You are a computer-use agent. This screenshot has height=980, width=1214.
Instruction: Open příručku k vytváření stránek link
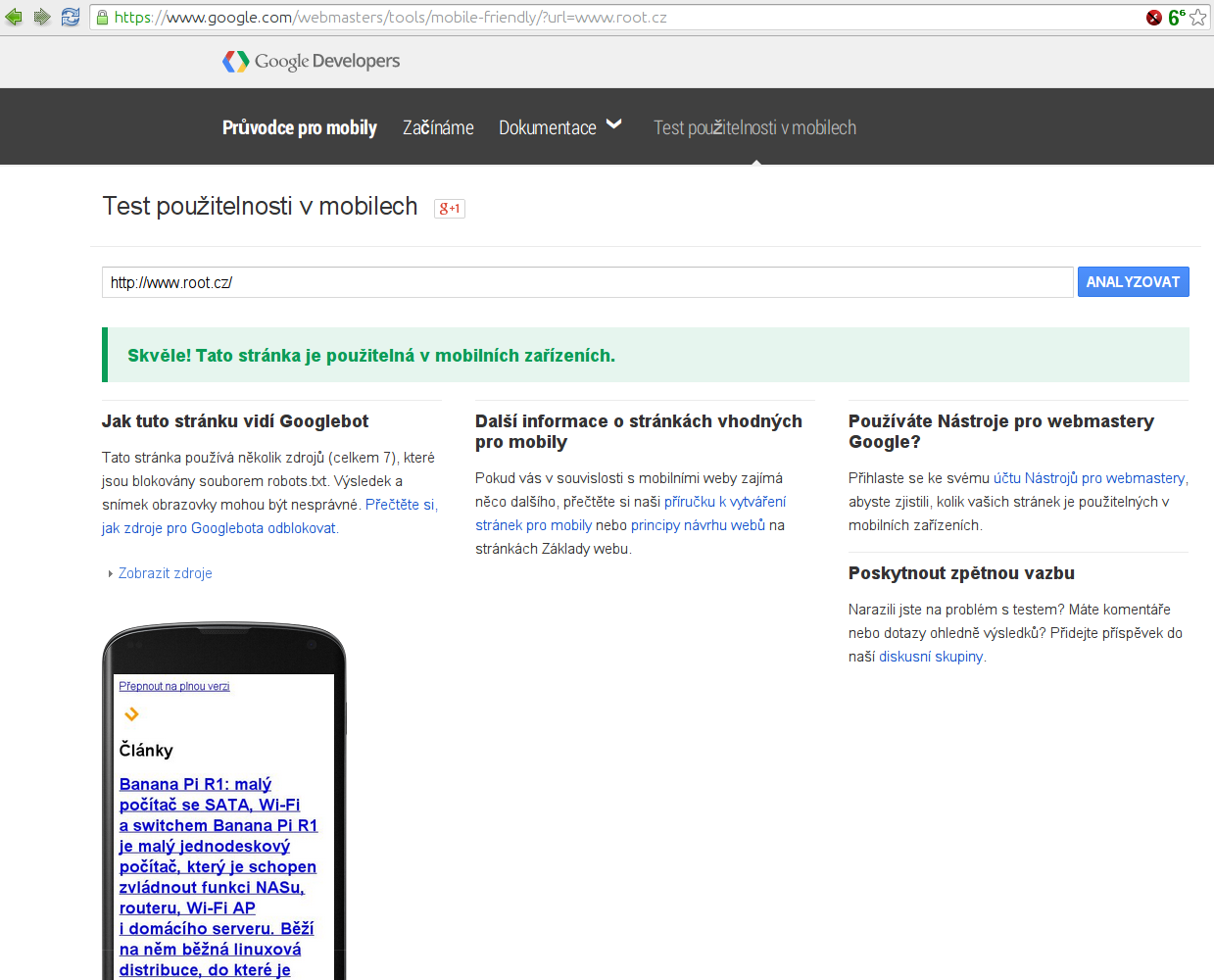coord(631,514)
